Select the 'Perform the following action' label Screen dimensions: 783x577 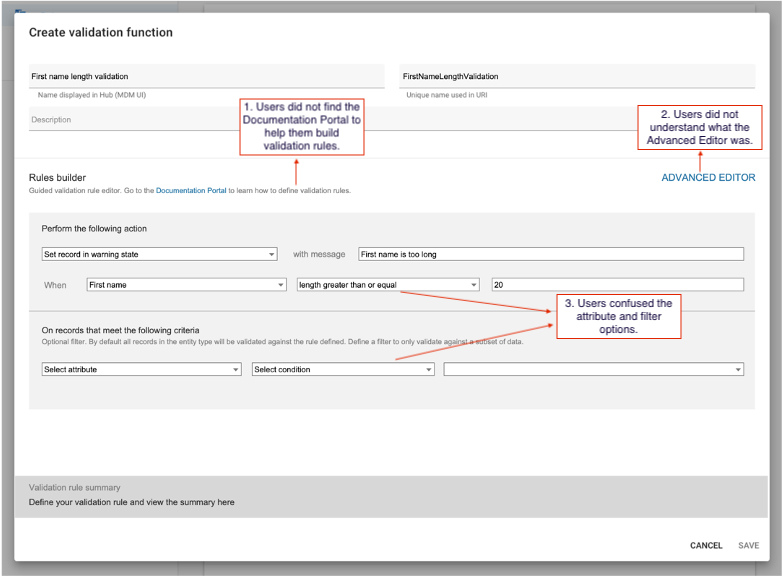point(94,229)
